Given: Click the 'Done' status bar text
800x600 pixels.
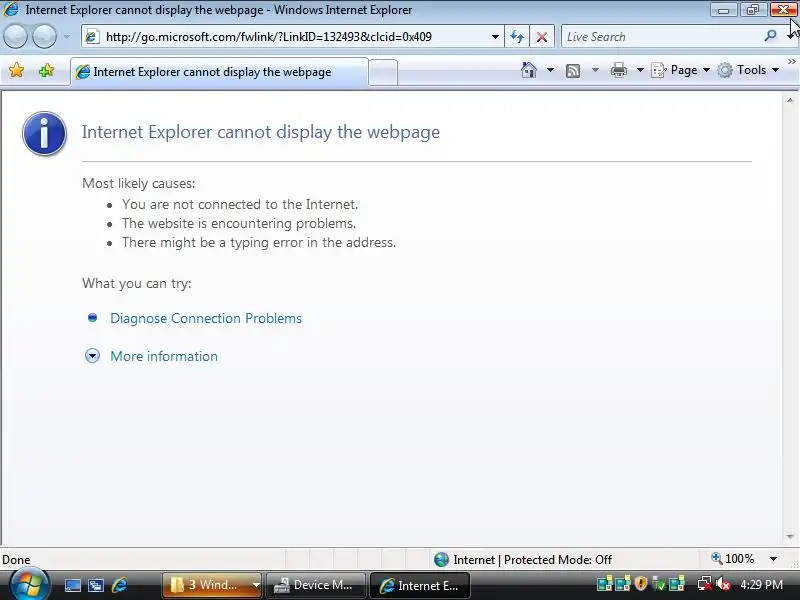Looking at the screenshot, I should tap(16, 560).
